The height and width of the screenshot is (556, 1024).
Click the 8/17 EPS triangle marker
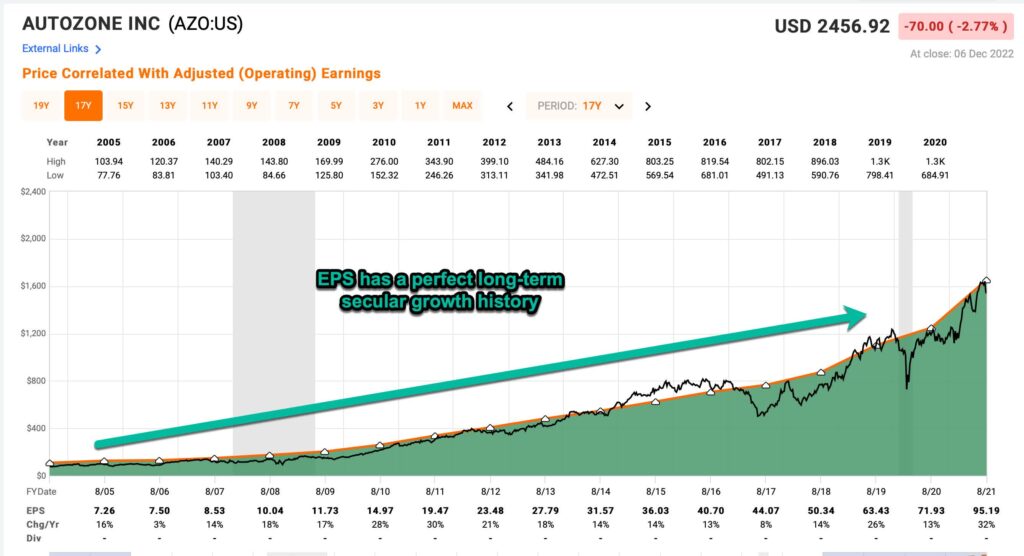pos(766,385)
